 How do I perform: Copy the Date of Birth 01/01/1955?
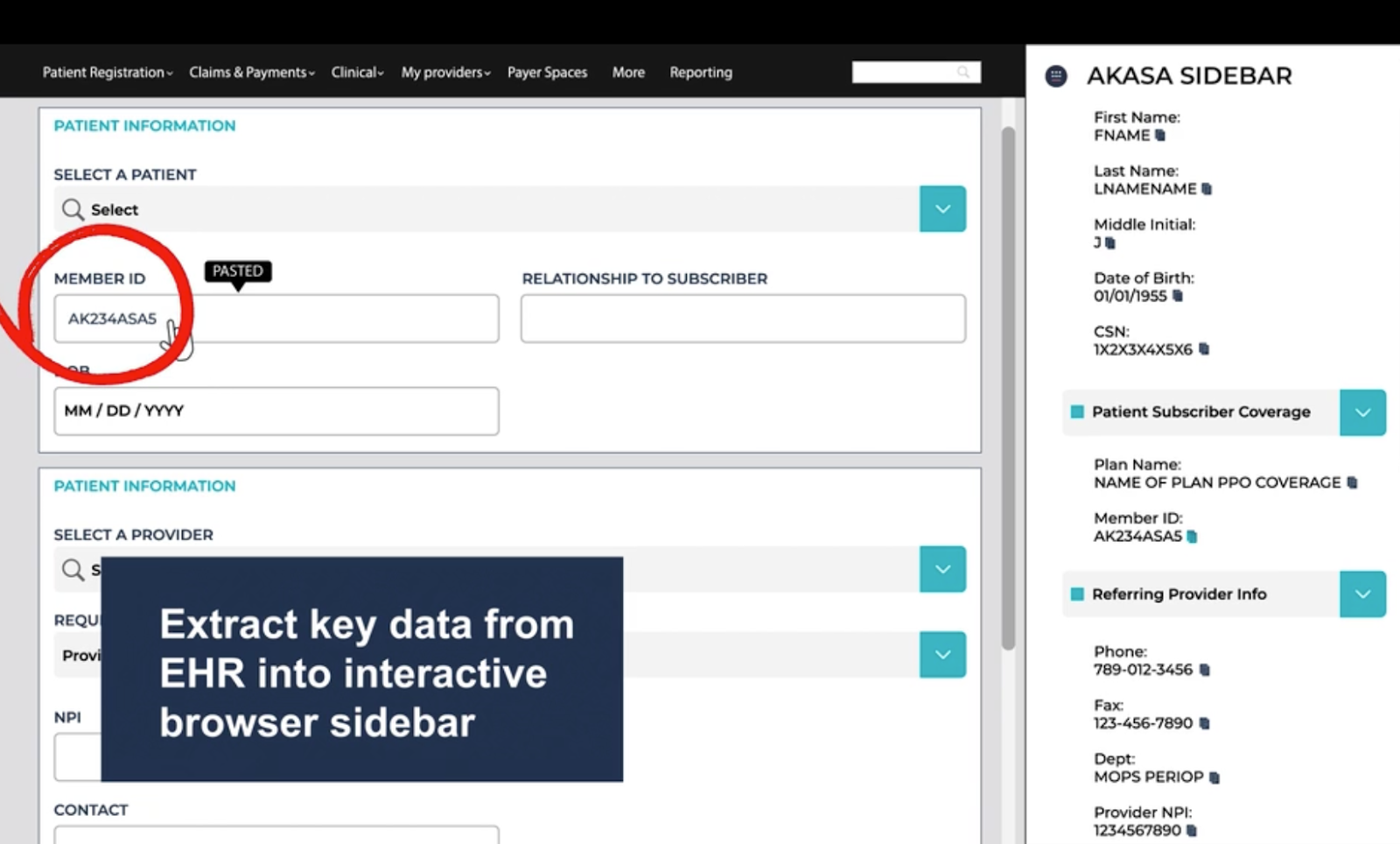tap(1178, 296)
